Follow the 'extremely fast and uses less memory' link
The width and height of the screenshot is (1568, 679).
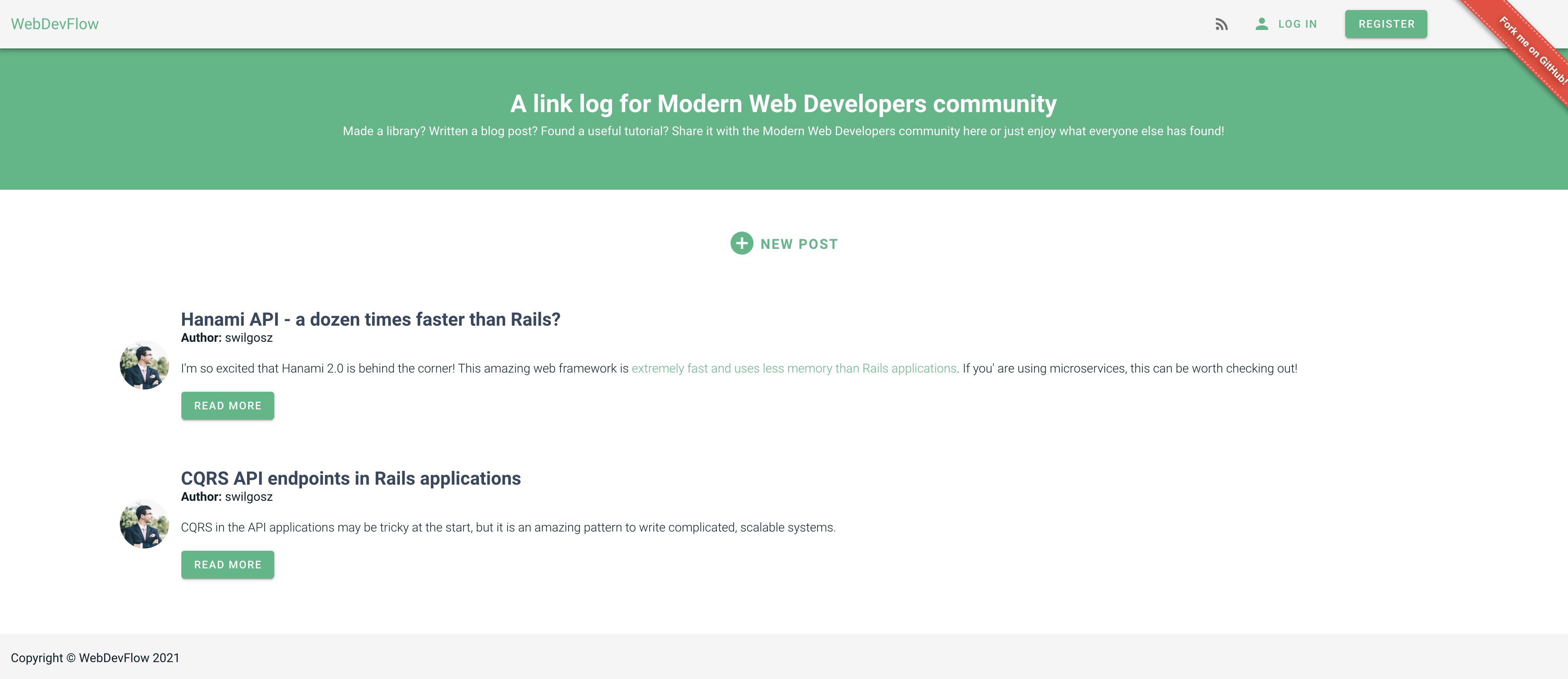point(794,368)
